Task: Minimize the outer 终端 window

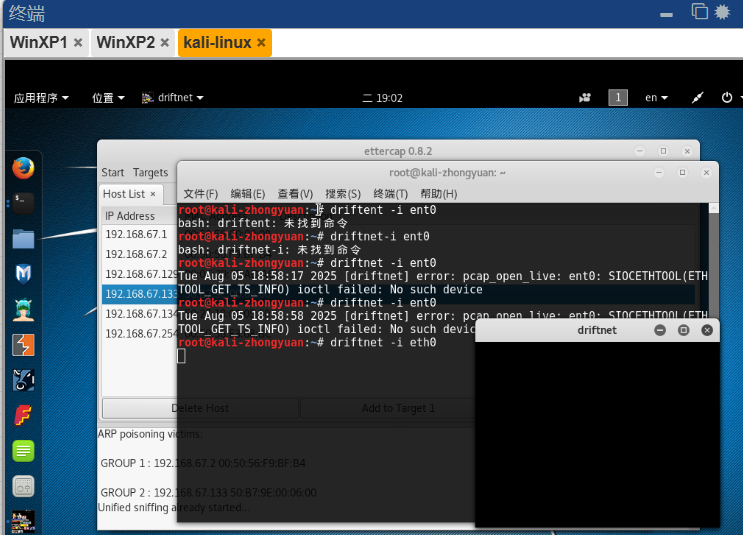Action: click(666, 15)
